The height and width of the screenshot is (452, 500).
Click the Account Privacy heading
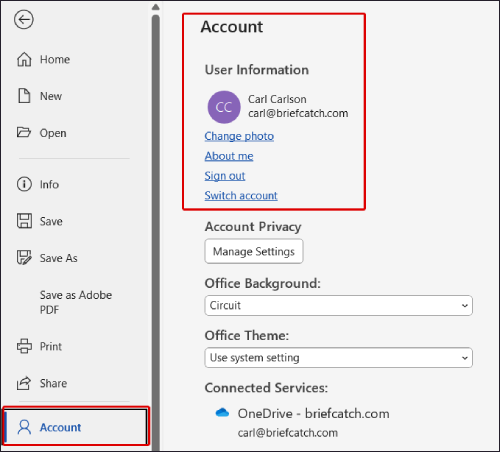tap(253, 227)
